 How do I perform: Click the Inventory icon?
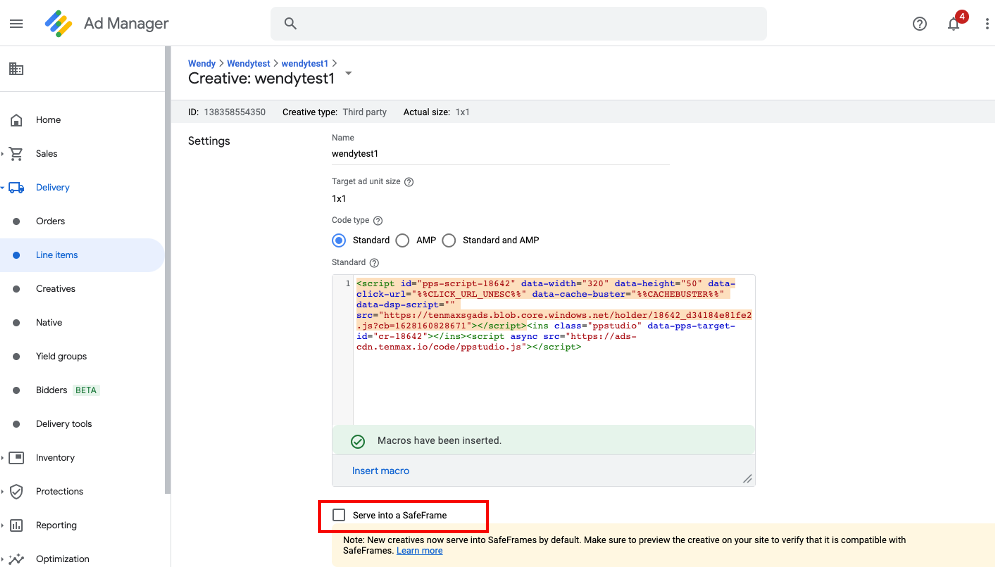pos(16,458)
